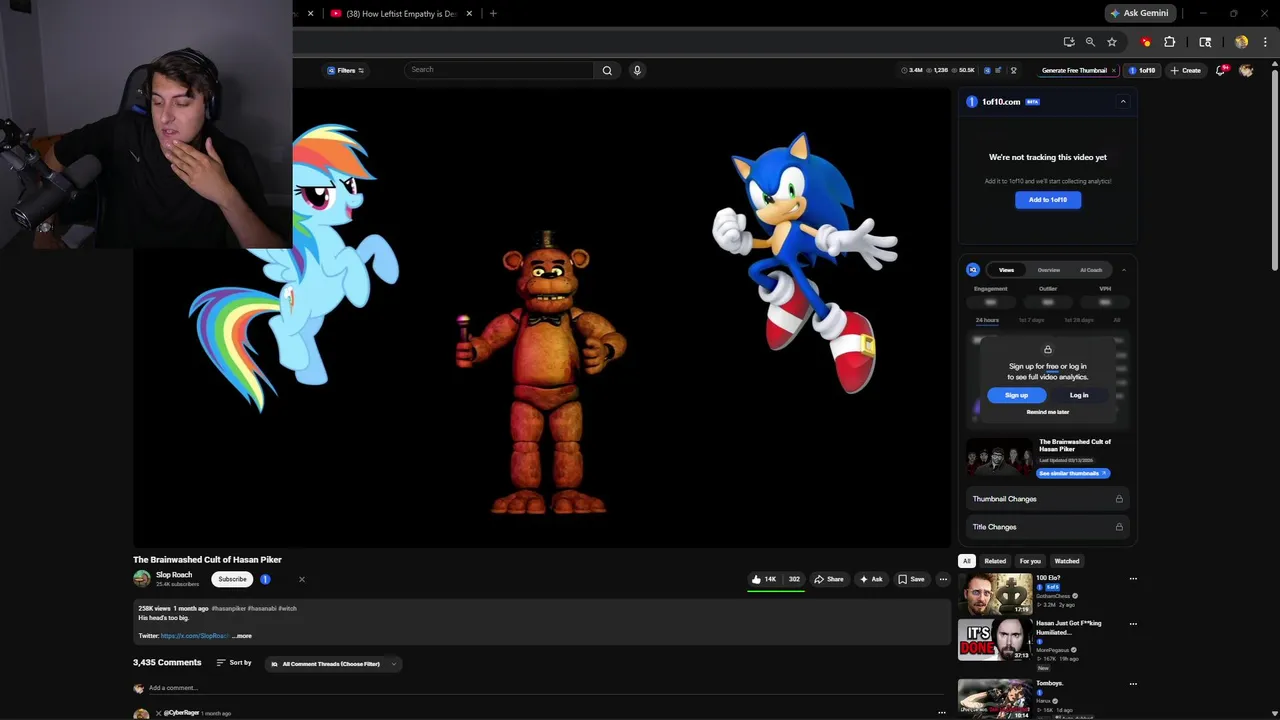Open options on CyberRager comment
This screenshot has height=720, width=1280.
coord(941,713)
